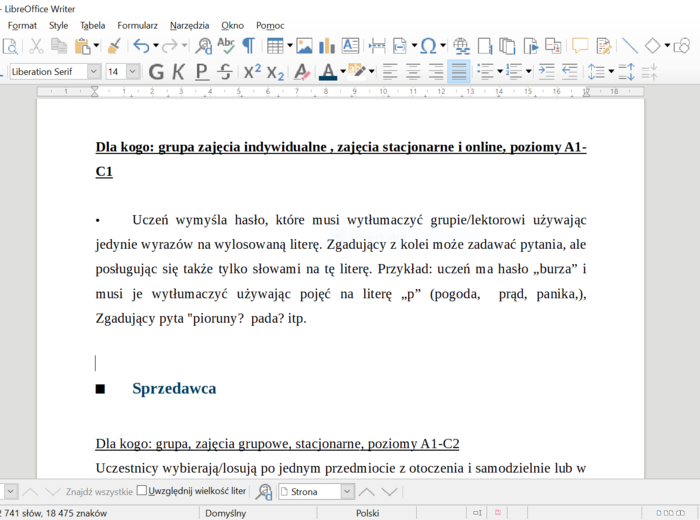The image size is (700, 520).
Task: Toggle superscript X²
Action: click(252, 72)
